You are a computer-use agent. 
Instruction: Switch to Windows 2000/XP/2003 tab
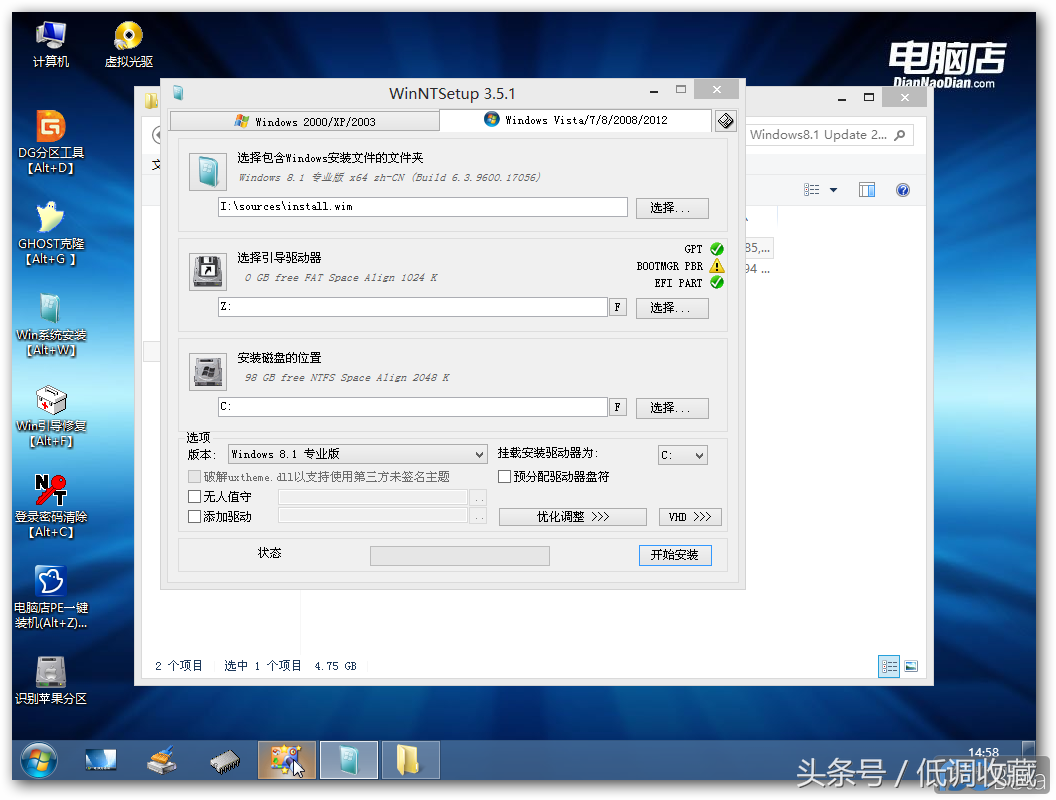tap(305, 121)
